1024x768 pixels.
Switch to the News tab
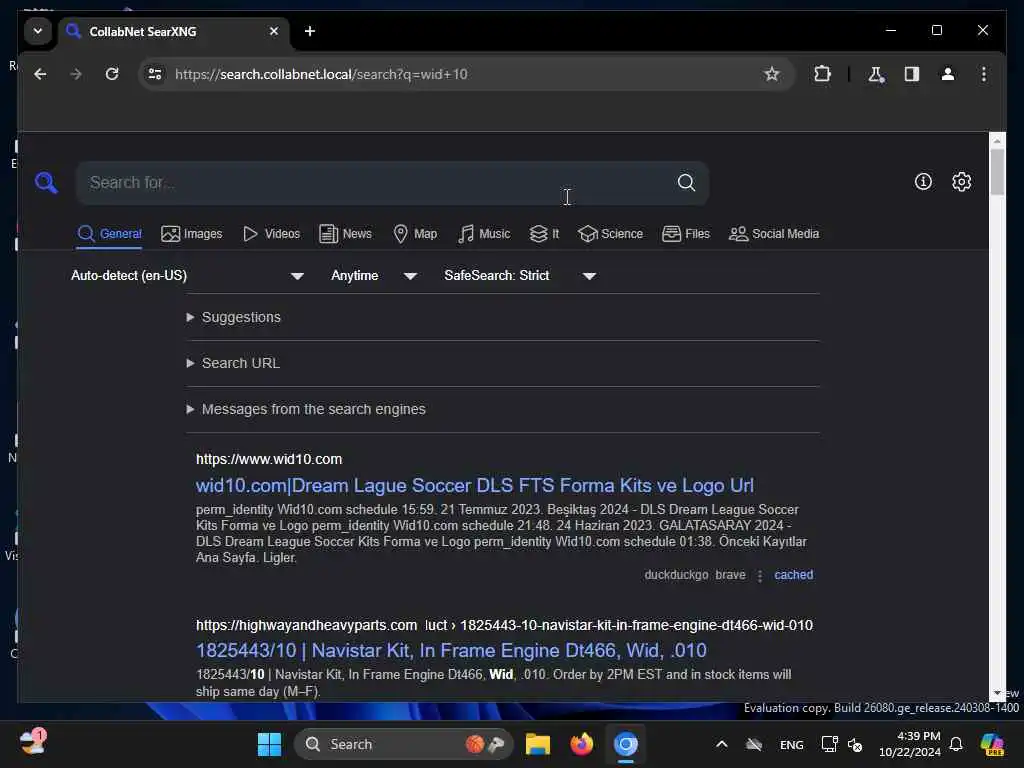click(x=345, y=234)
